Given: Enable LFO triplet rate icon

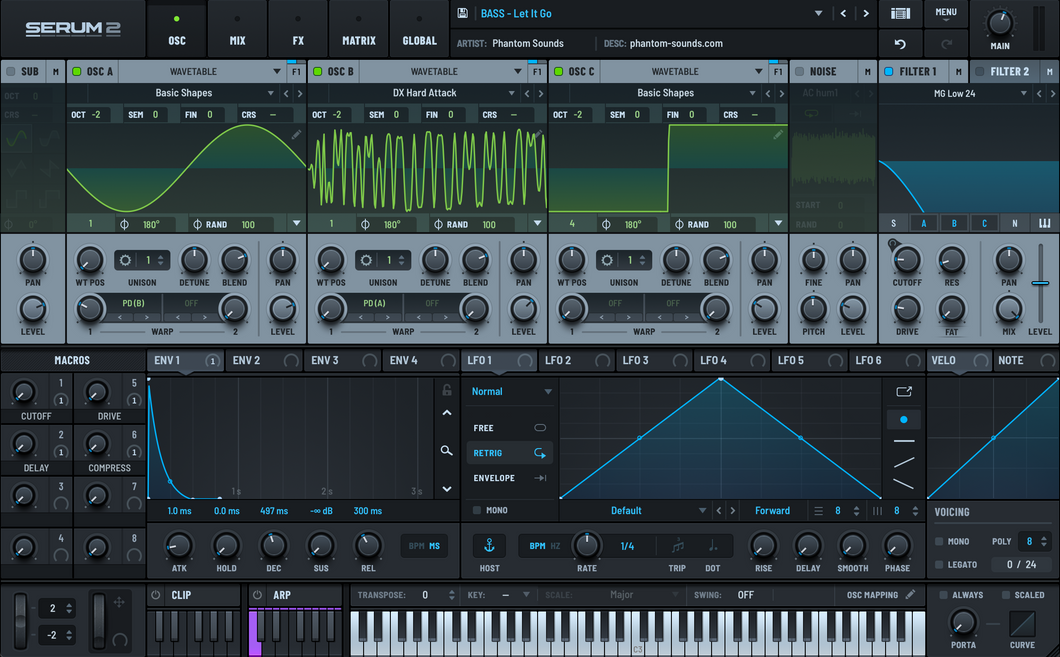Looking at the screenshot, I should click(x=677, y=546).
